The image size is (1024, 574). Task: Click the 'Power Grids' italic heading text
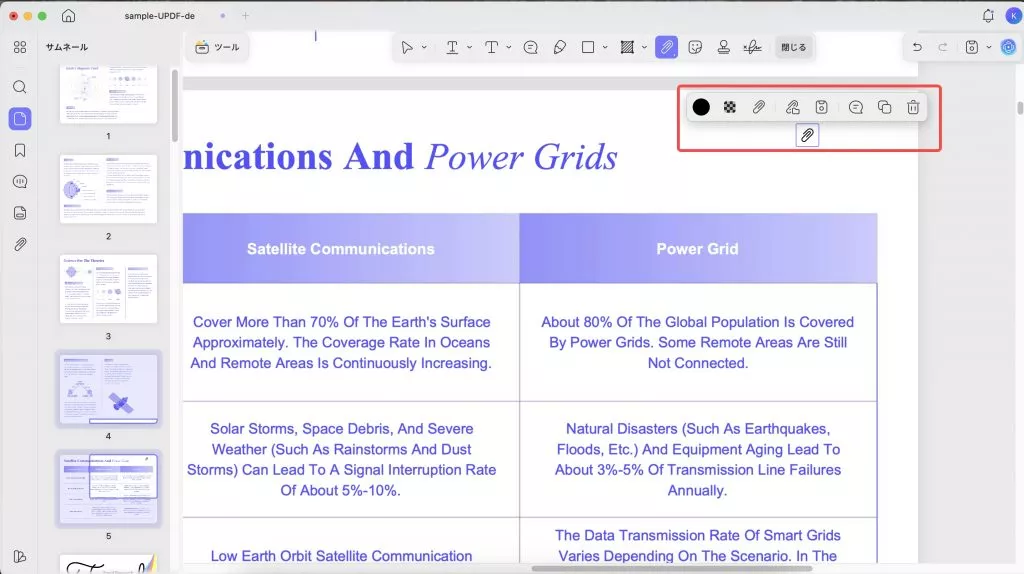click(521, 157)
